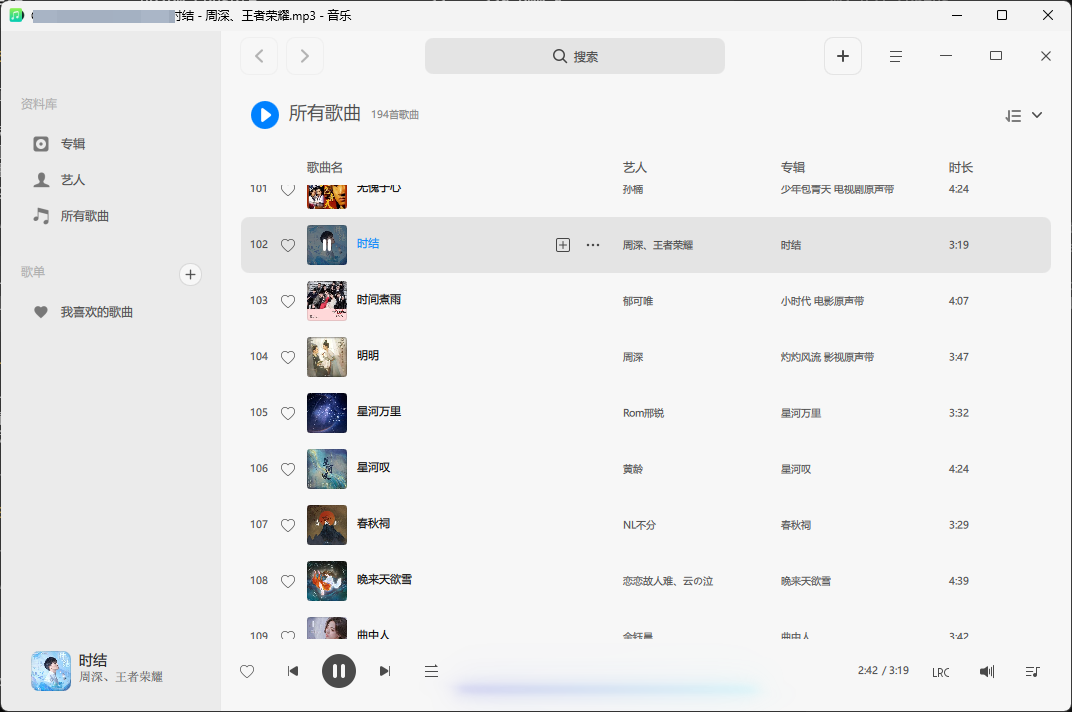Viewport: 1072px width, 712px height.
Task: Open more options for 时结
Action: [593, 245]
